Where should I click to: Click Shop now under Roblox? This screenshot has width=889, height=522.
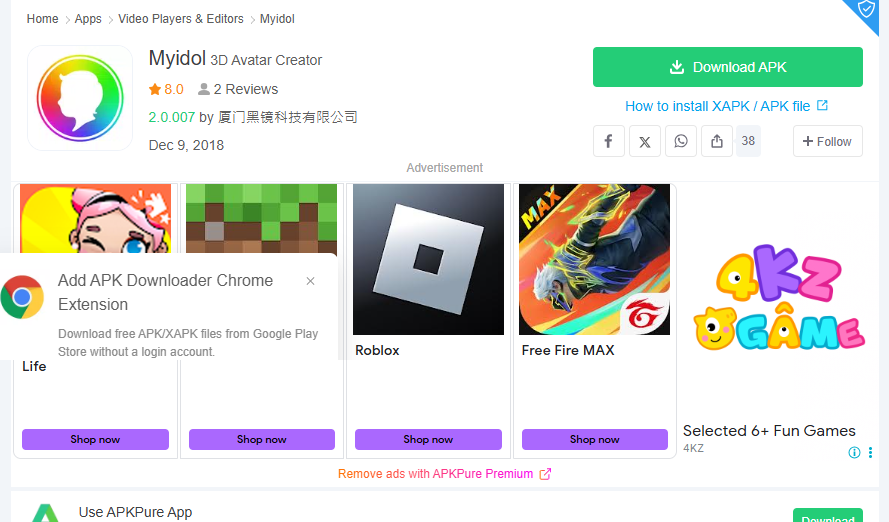428,439
